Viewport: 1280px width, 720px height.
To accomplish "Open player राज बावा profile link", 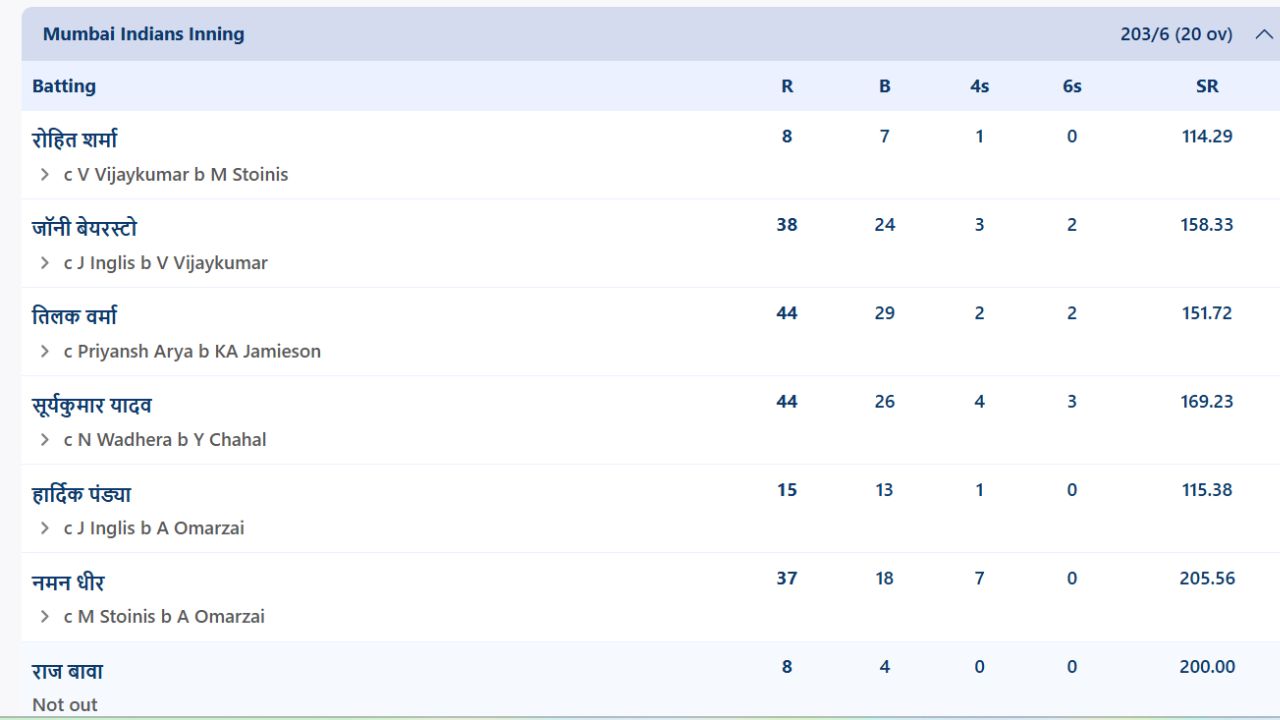I will tap(67, 671).
